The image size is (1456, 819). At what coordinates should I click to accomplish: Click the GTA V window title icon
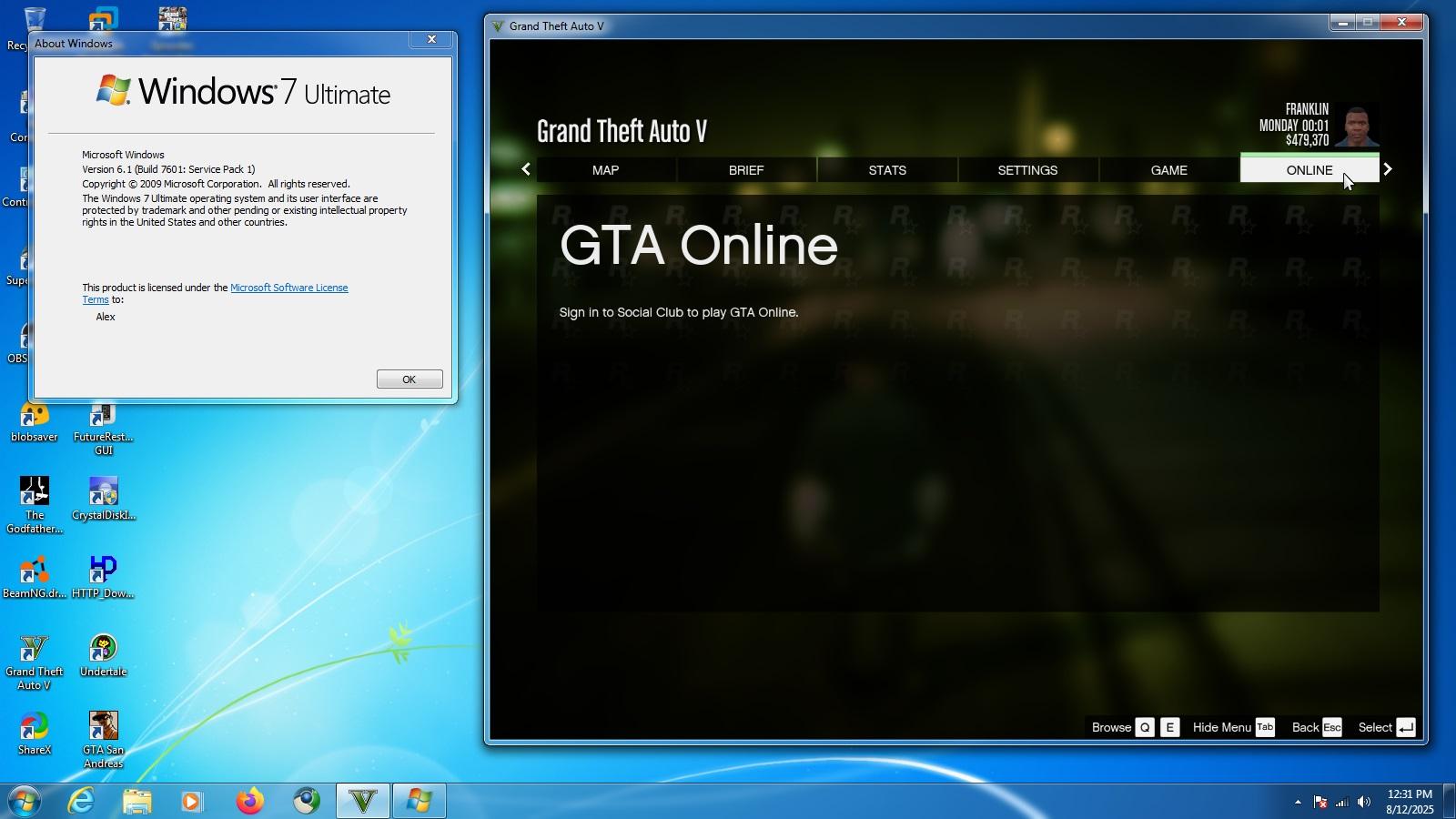498,25
